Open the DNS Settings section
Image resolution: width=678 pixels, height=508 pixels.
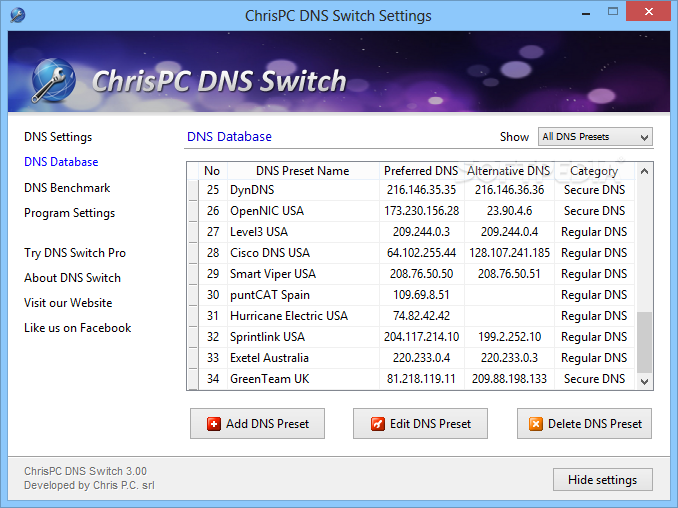point(58,137)
